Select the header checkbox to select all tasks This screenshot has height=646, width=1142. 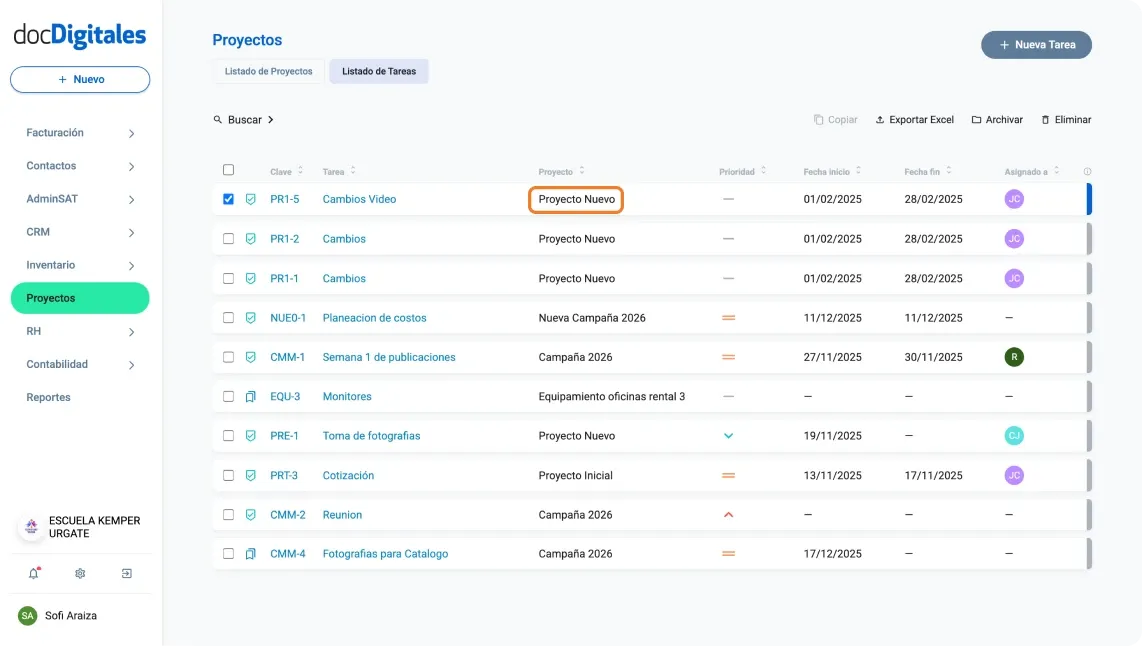(228, 170)
